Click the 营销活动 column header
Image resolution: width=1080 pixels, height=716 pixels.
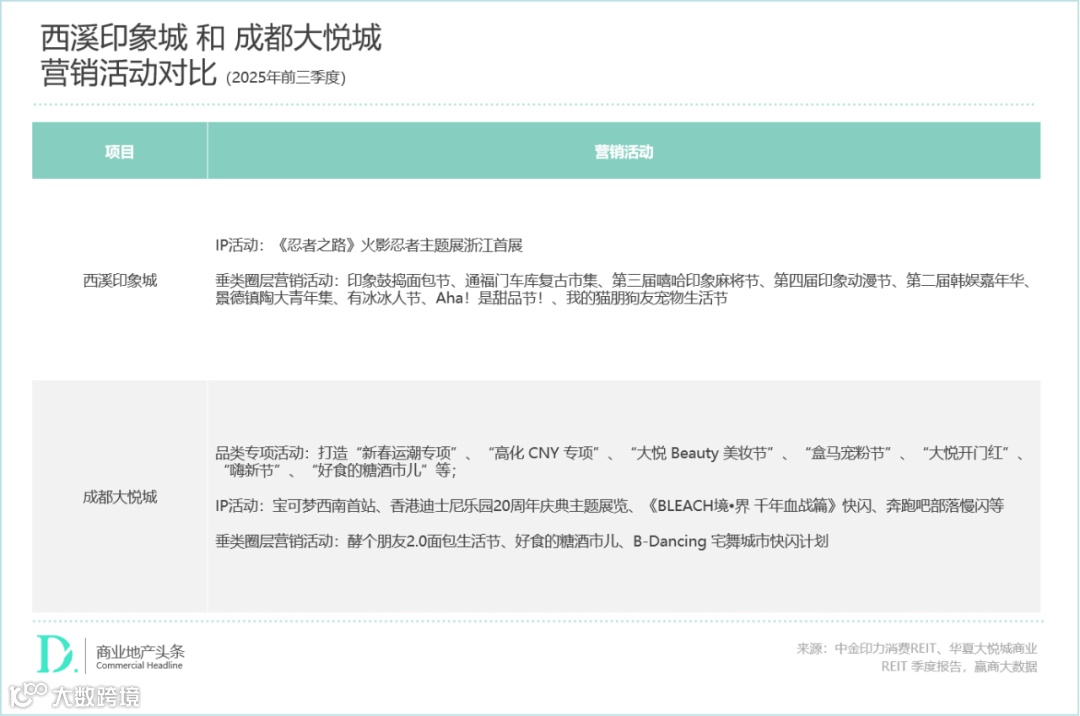[623, 151]
